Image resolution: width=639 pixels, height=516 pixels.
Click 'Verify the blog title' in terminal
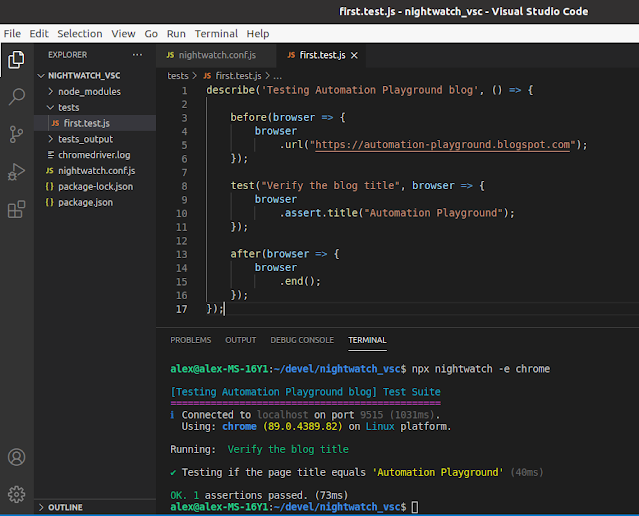[288, 450]
